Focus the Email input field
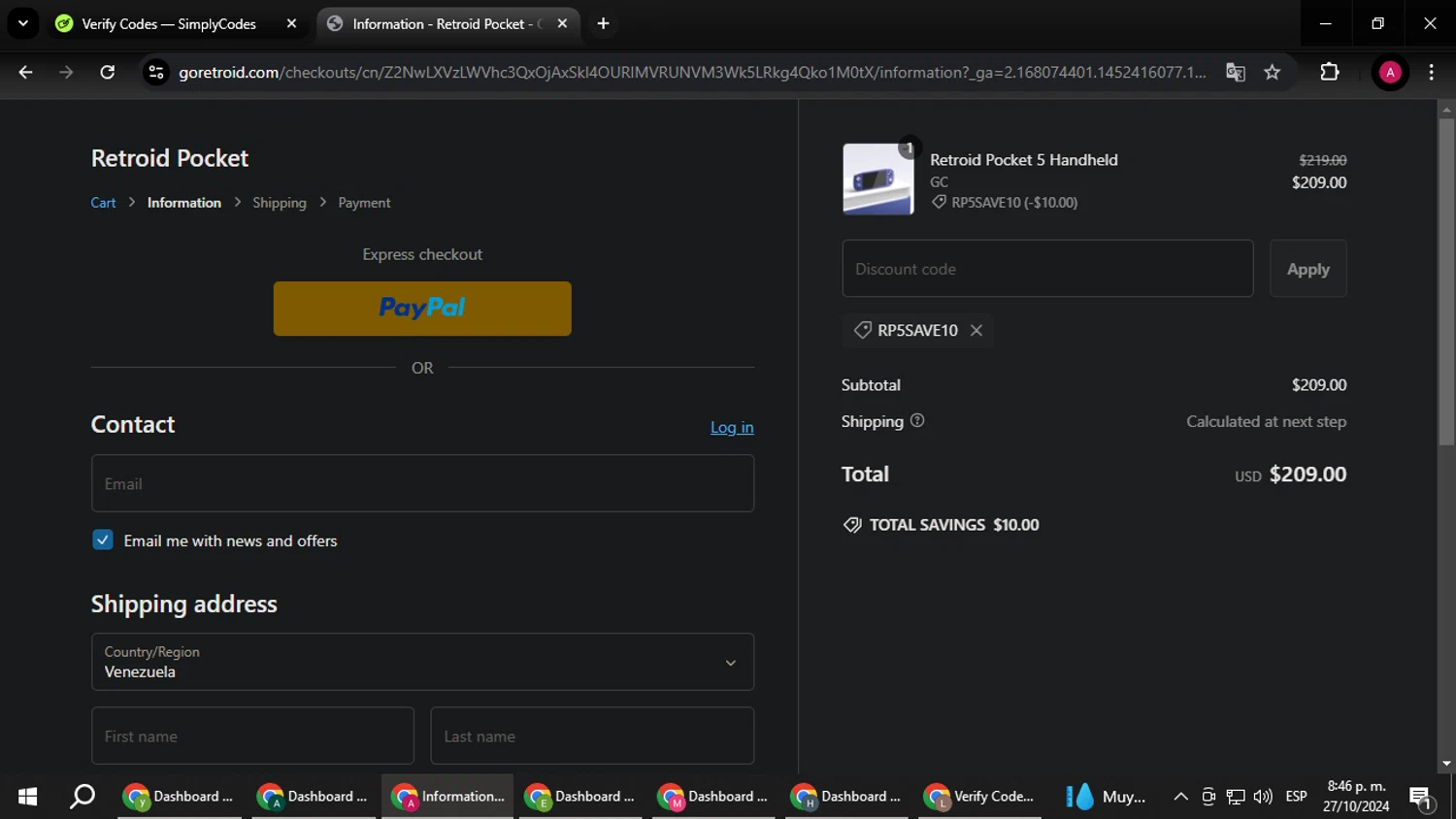This screenshot has width=1456, height=819. pyautogui.click(x=422, y=483)
